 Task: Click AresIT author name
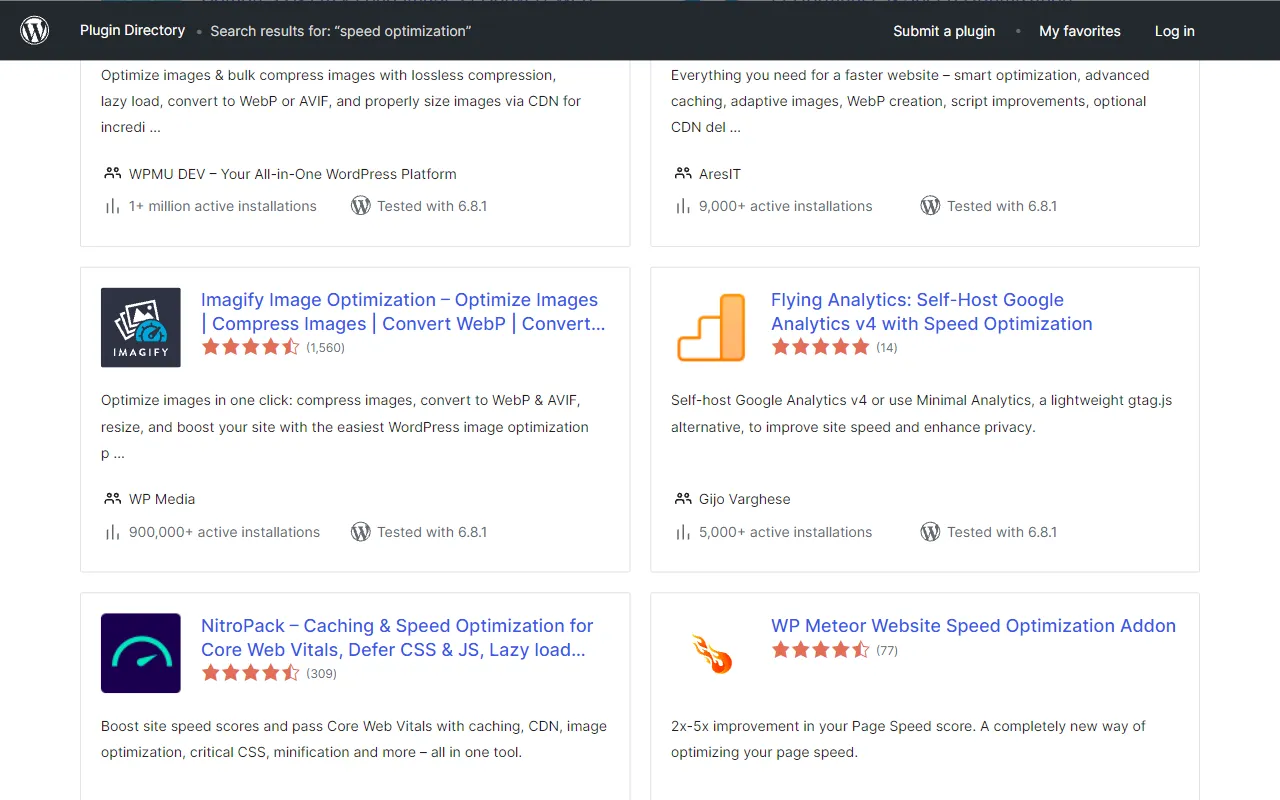click(x=720, y=174)
